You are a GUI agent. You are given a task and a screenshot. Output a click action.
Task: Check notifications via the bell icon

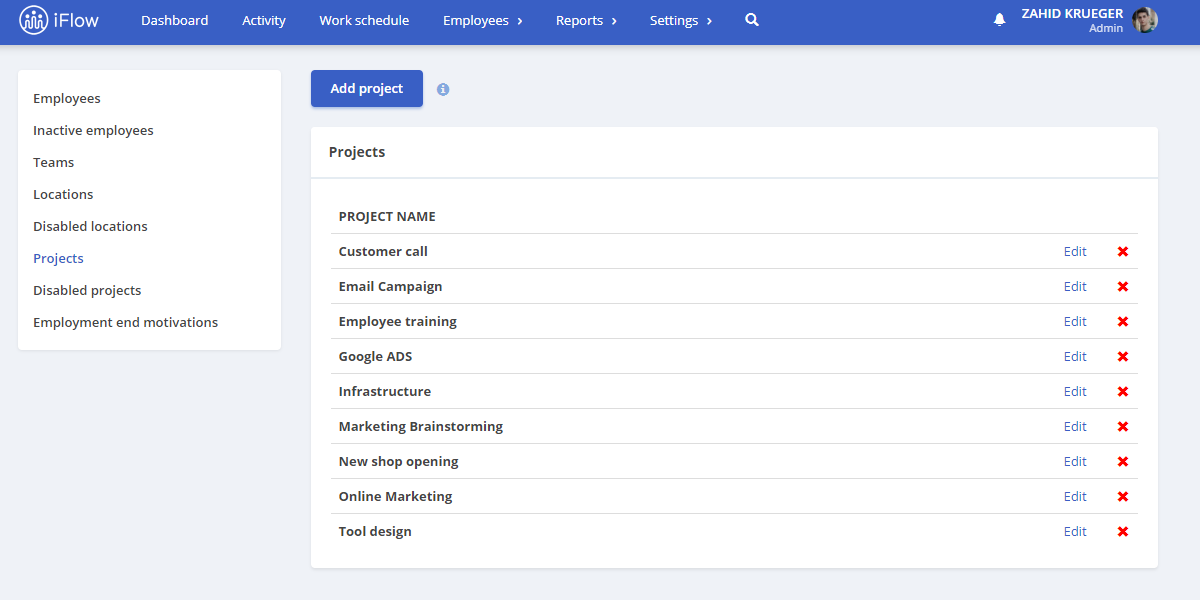tap(1000, 20)
